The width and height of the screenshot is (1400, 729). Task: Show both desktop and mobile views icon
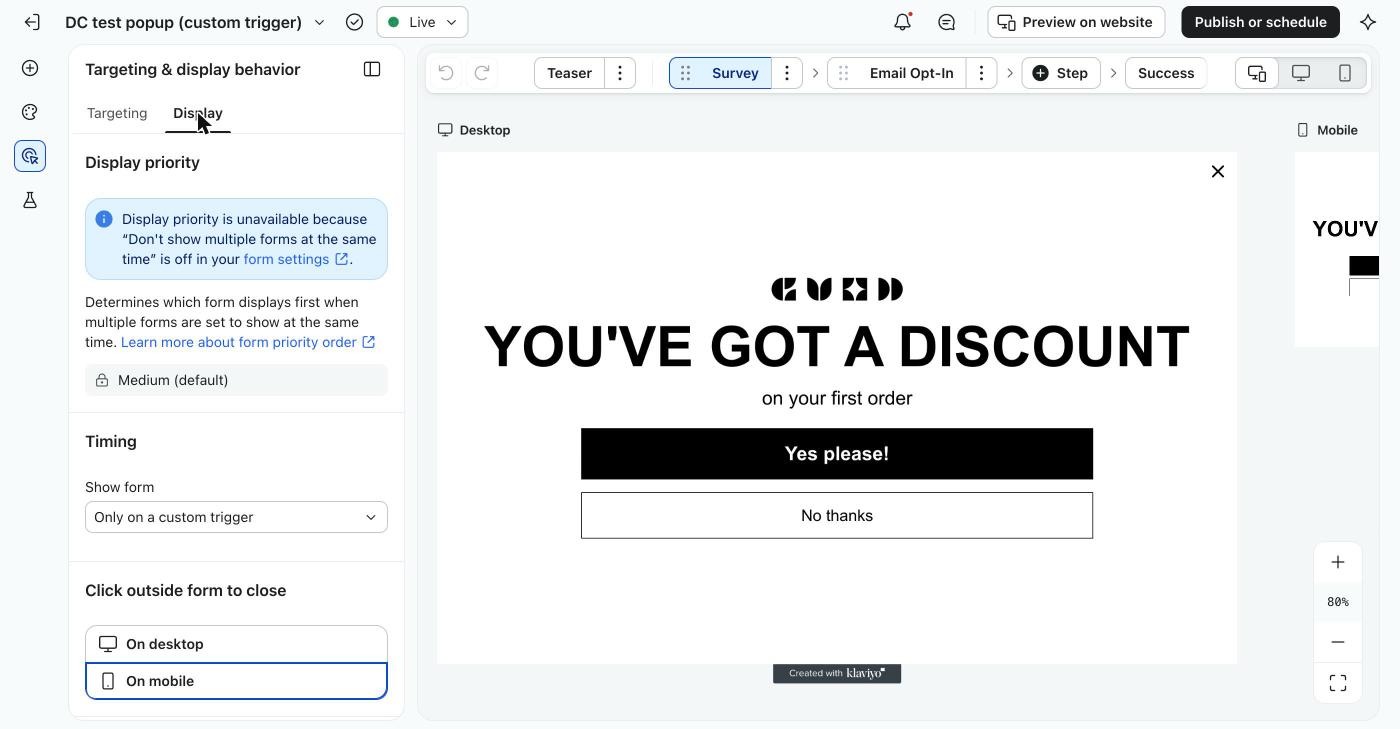(x=1257, y=73)
